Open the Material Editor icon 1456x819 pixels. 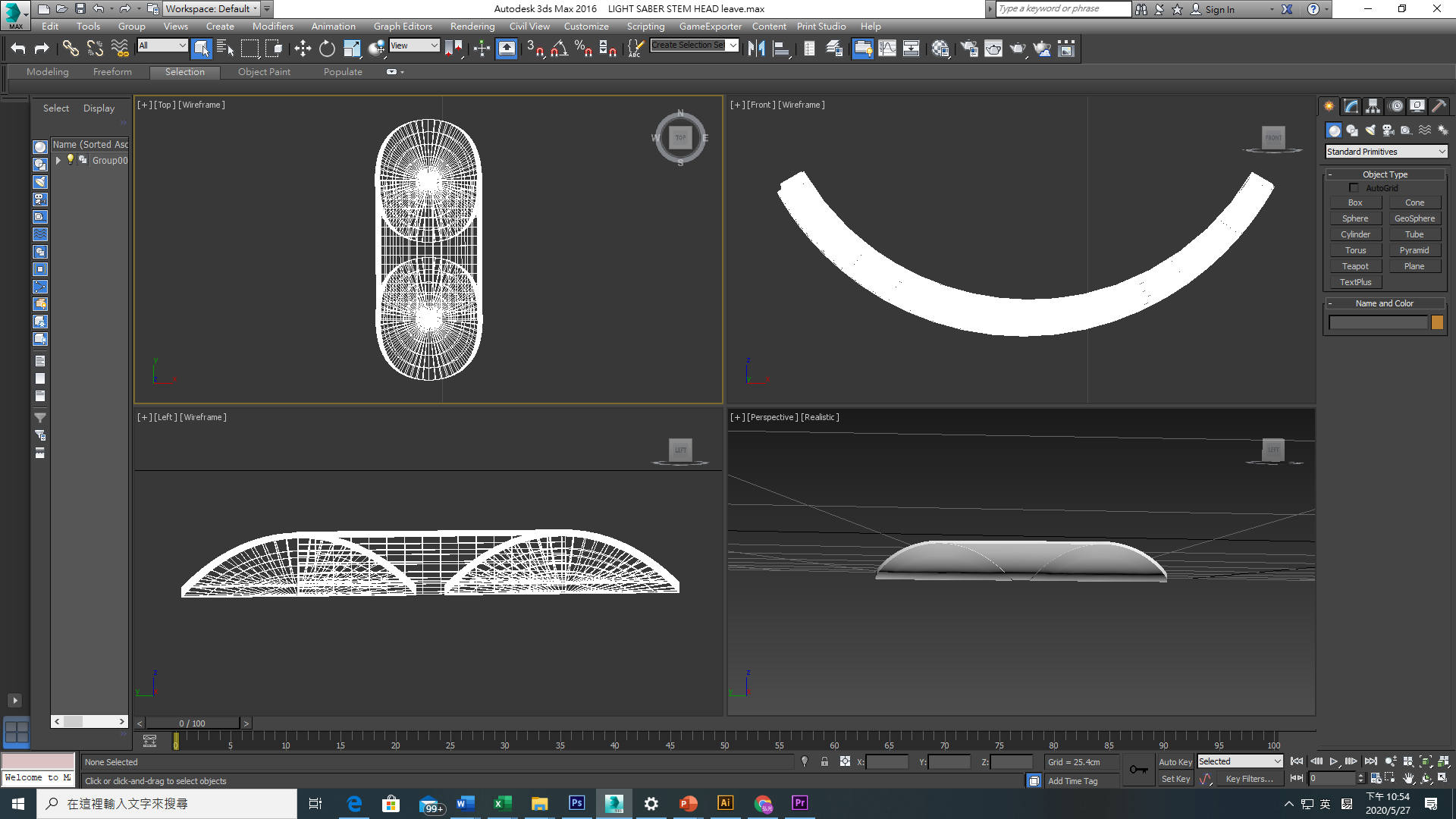[x=941, y=49]
